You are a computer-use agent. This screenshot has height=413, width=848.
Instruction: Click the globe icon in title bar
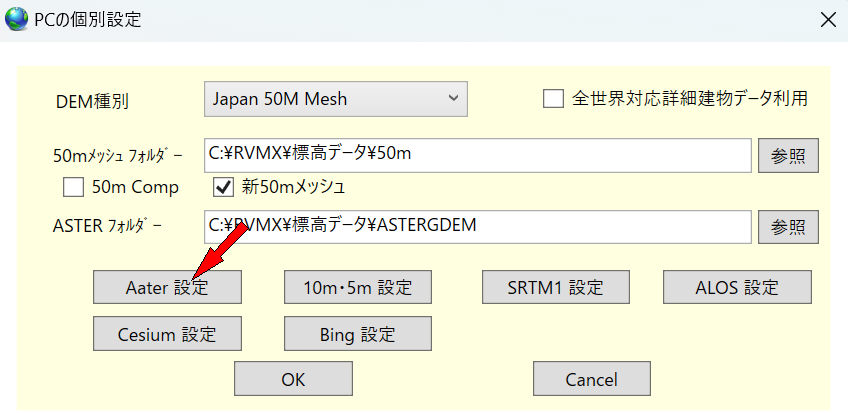click(x=17, y=18)
